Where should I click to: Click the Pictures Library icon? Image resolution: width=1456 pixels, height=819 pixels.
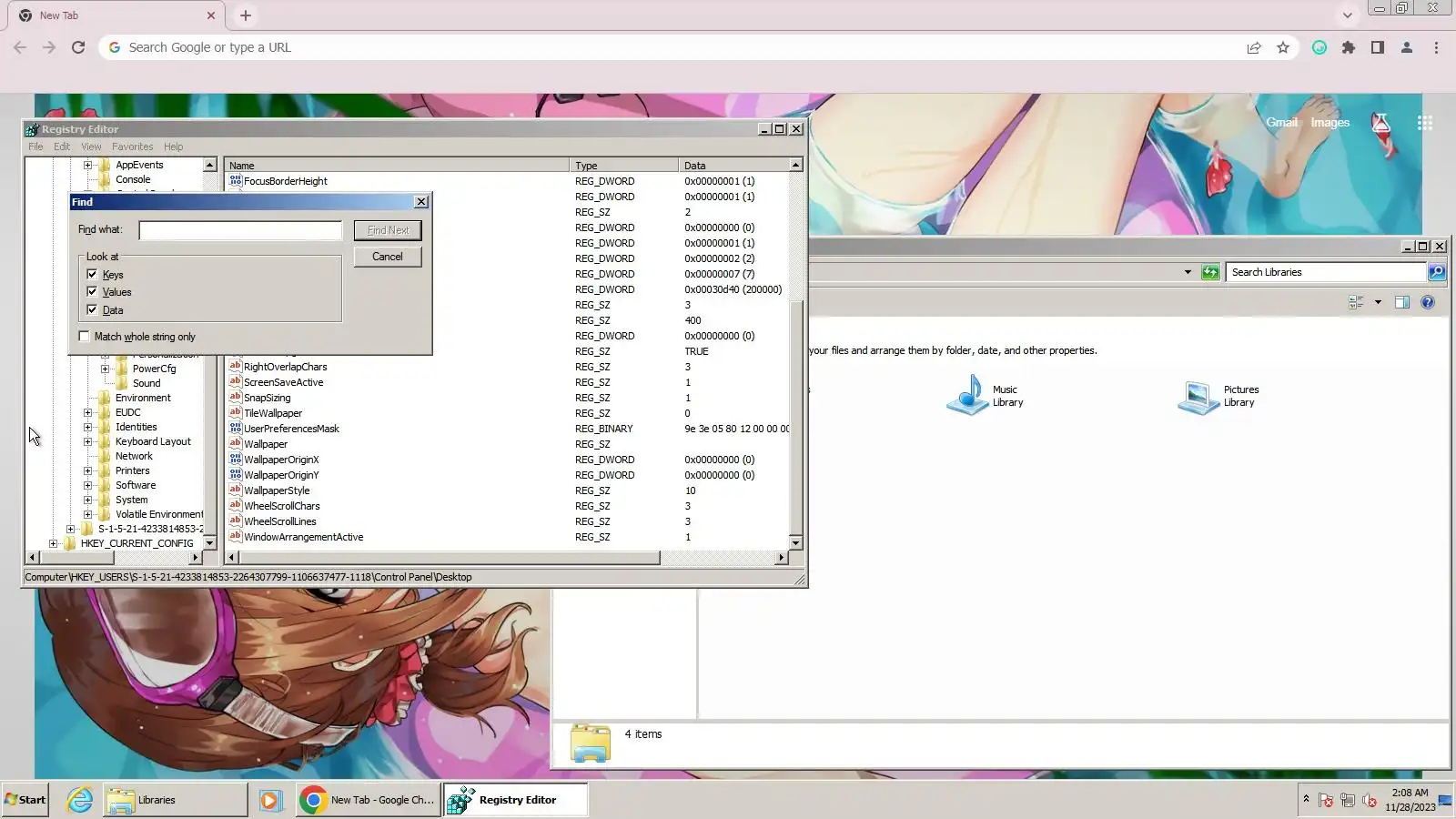tap(1198, 397)
